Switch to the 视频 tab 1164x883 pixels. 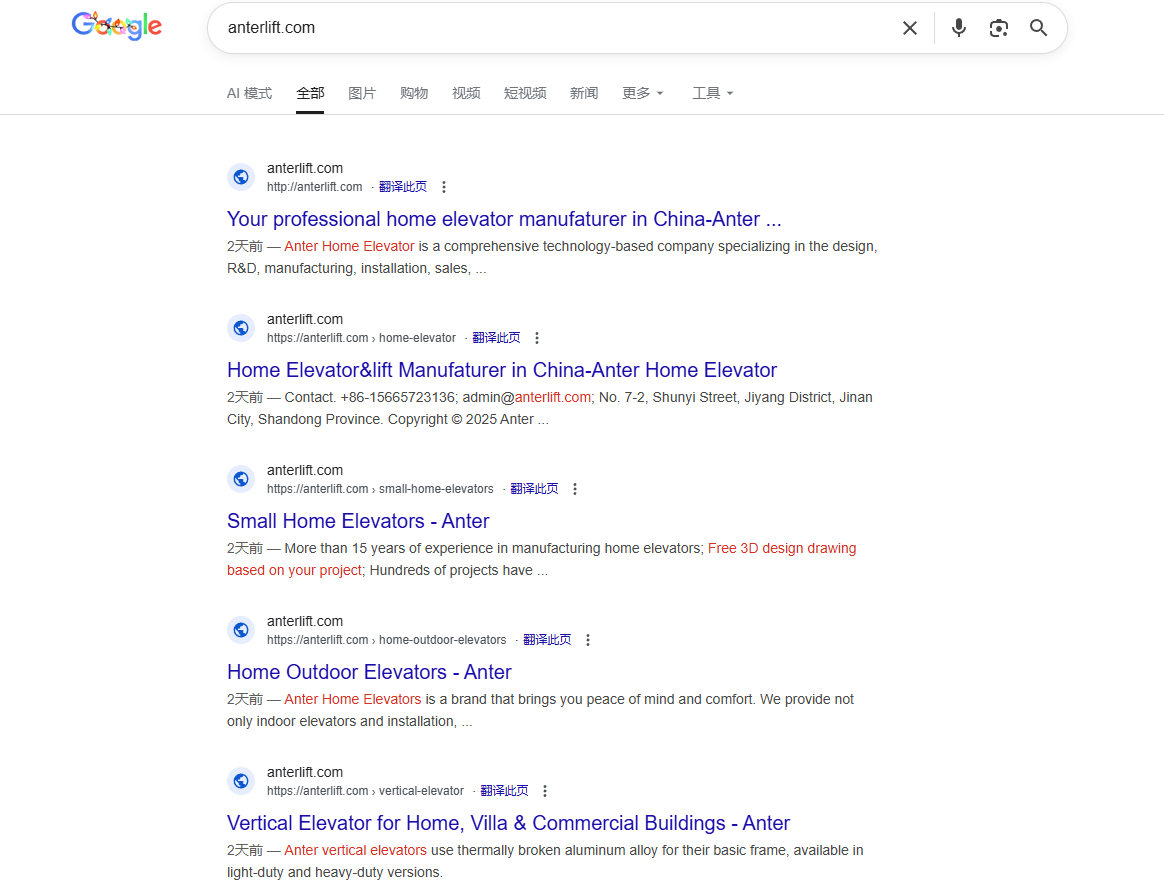click(x=466, y=93)
